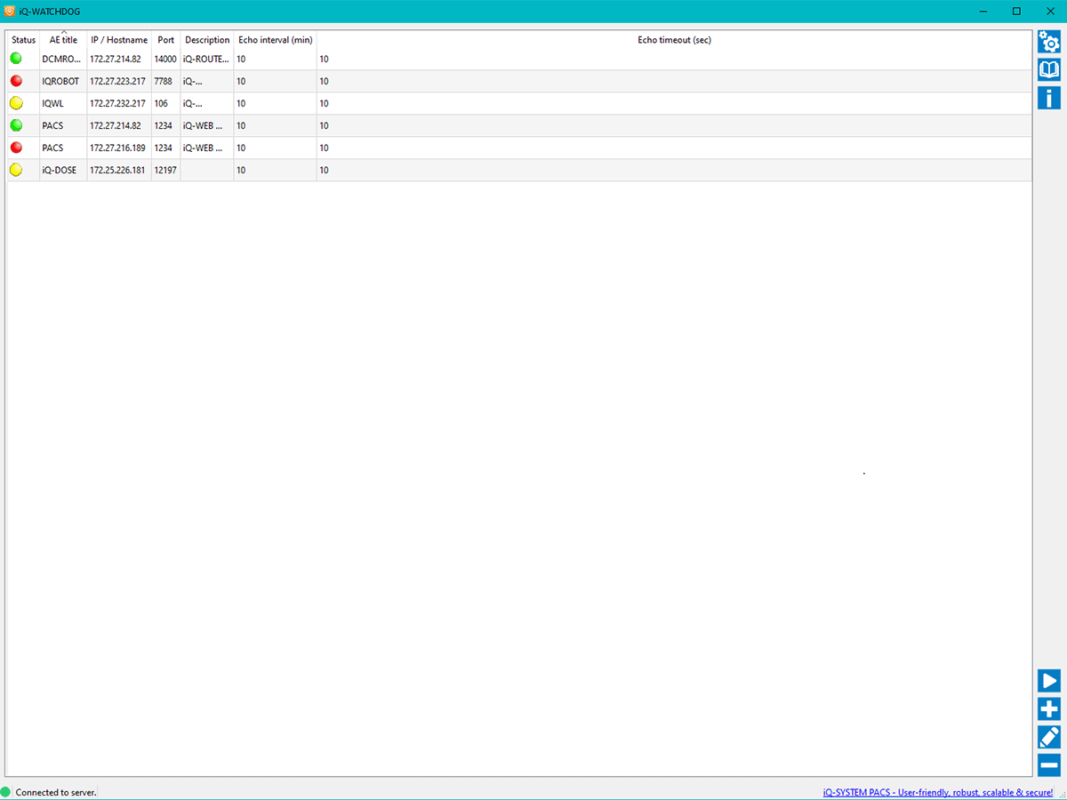Click IP address 172.27.223.217

118,81
